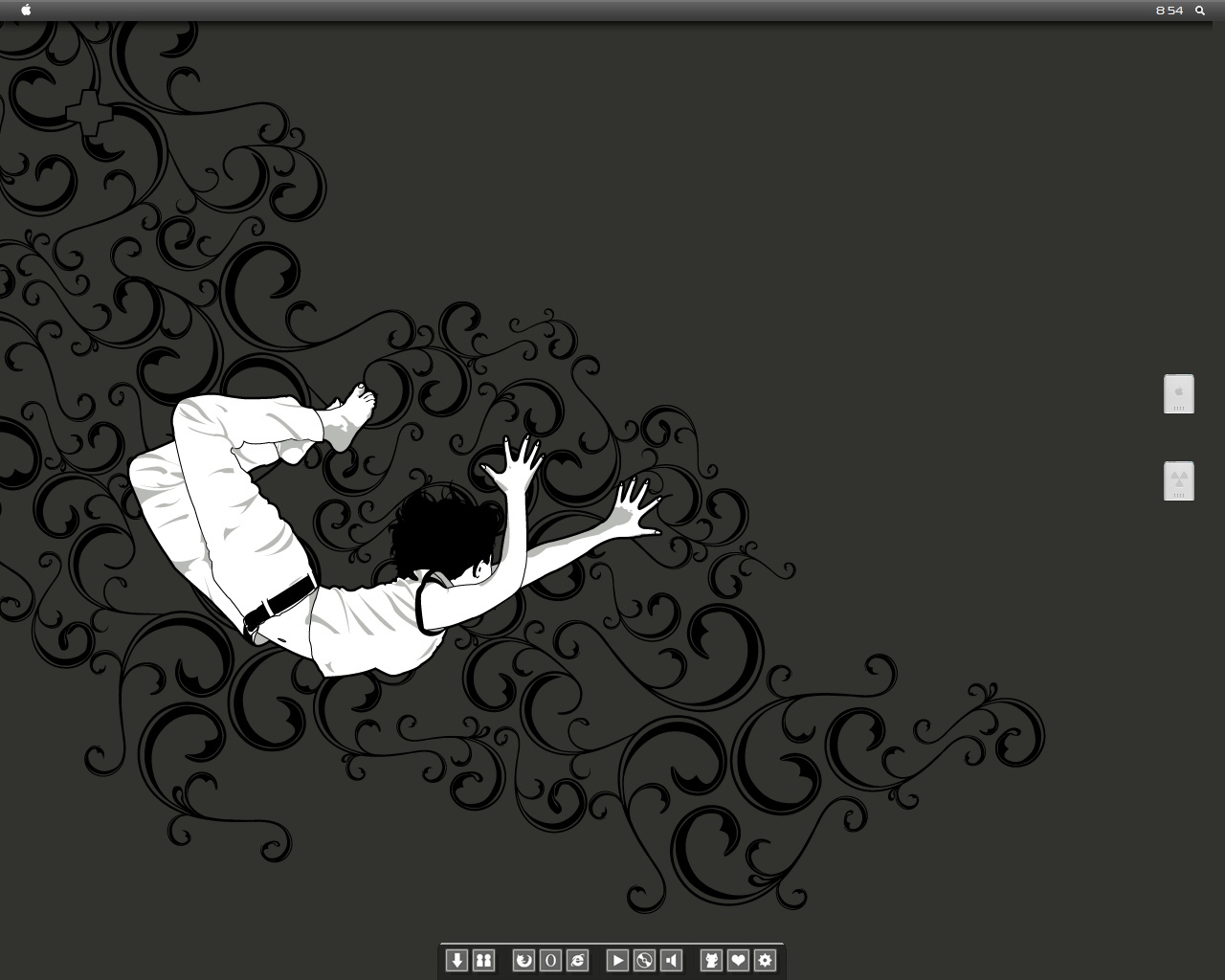
Task: Open the gear settings dock icon
Action: coord(765,960)
